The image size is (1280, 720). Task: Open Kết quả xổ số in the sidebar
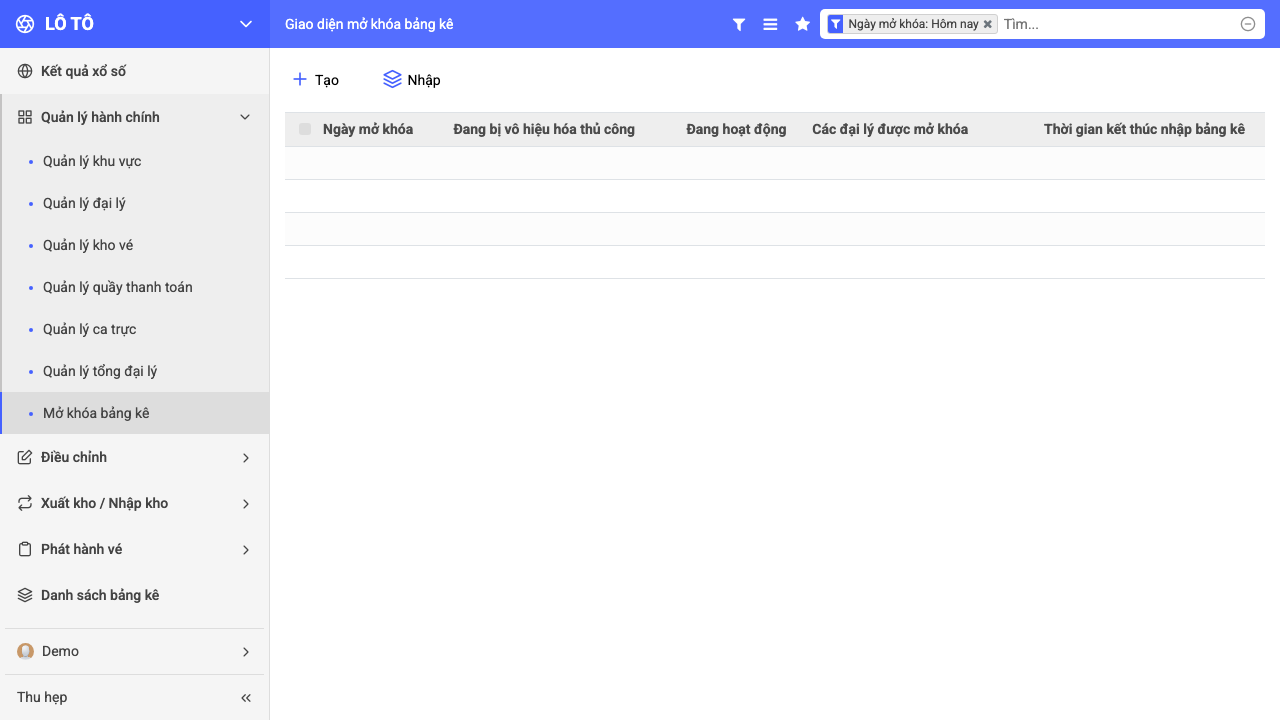point(135,71)
